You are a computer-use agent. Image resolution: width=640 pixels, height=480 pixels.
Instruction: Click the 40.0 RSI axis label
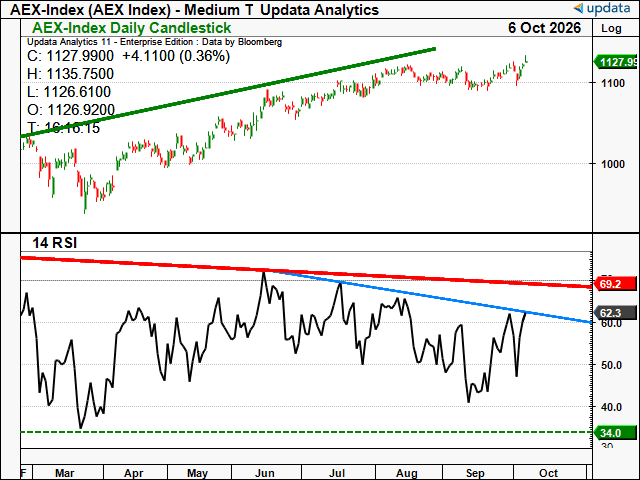coord(611,407)
